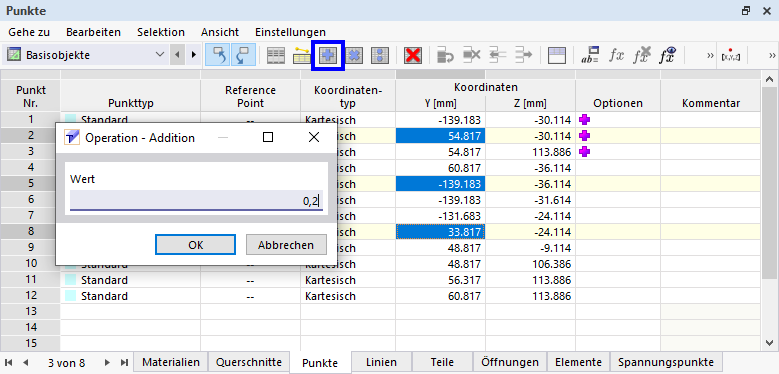Go to previous table category arrow
This screenshot has height=374, width=779.
[177, 55]
